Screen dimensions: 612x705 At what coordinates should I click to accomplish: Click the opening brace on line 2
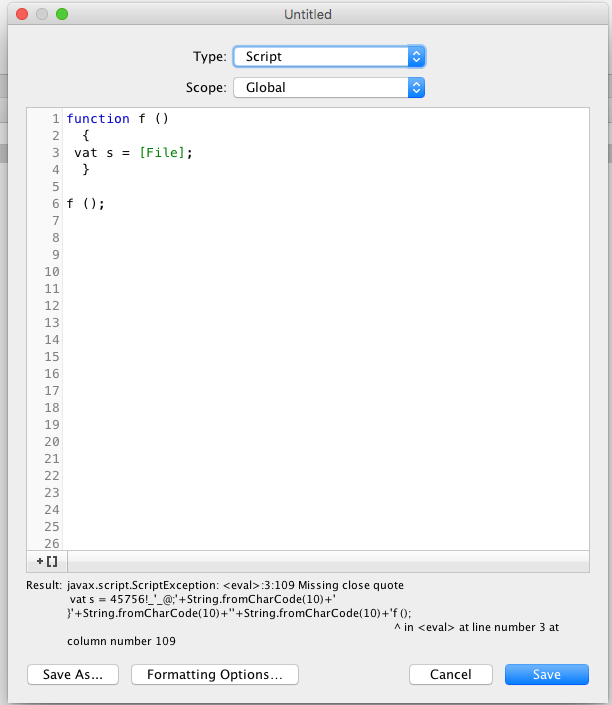click(86, 135)
